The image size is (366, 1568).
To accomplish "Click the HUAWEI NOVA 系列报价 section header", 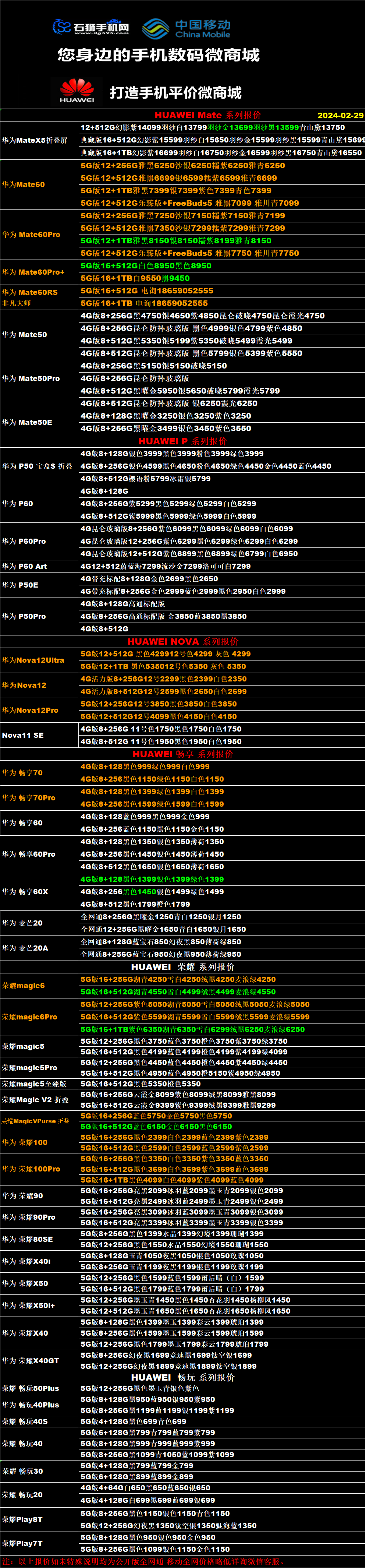I will [183, 641].
